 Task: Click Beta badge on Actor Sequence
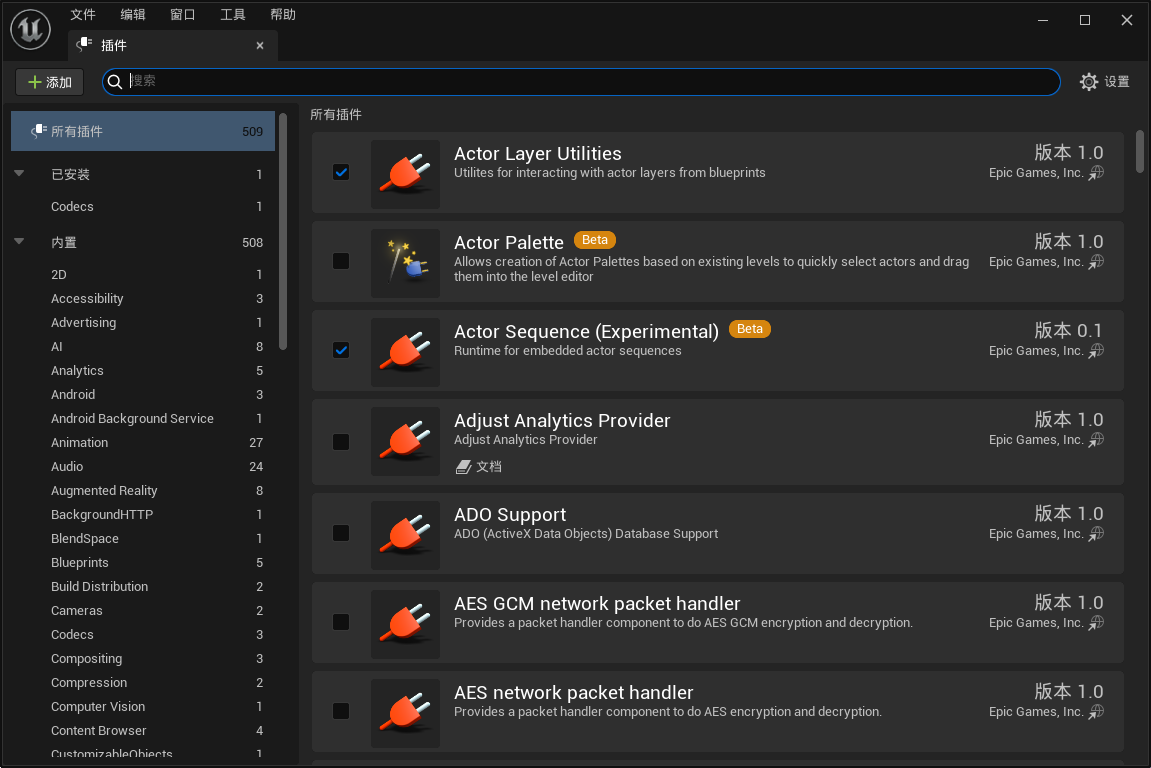749,329
